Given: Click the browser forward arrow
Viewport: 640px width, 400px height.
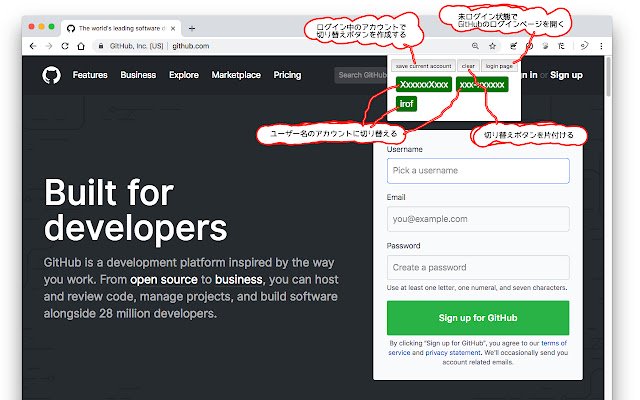Looking at the screenshot, I should click(x=49, y=46).
